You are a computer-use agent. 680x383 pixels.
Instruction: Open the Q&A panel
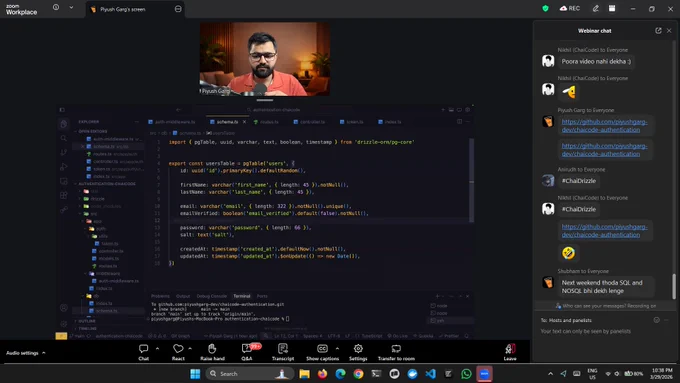(x=247, y=352)
